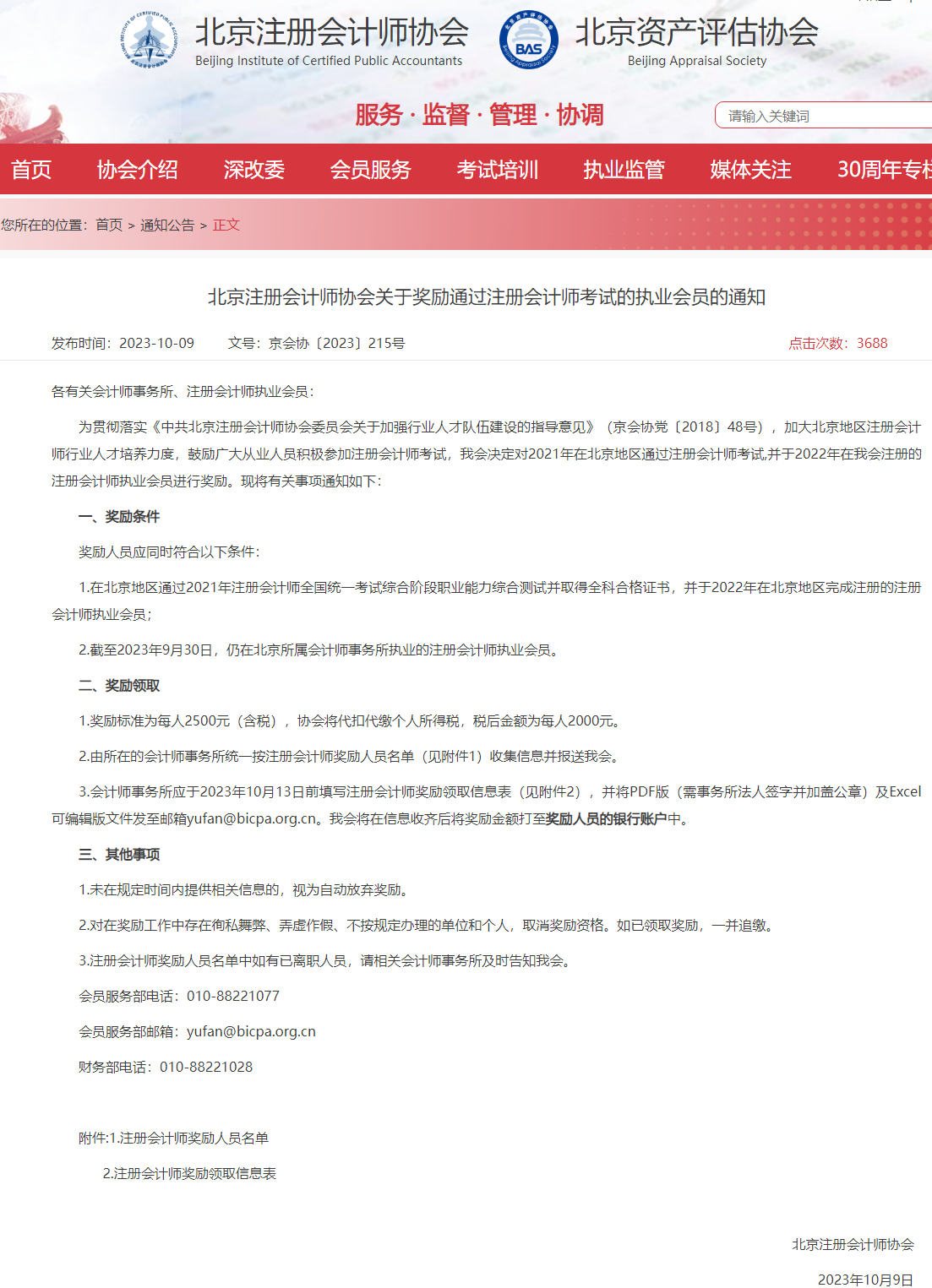The height and width of the screenshot is (1288, 932).
Task: Click the 发布时间: 2023-10-09 text
Action: pyautogui.click(x=123, y=343)
